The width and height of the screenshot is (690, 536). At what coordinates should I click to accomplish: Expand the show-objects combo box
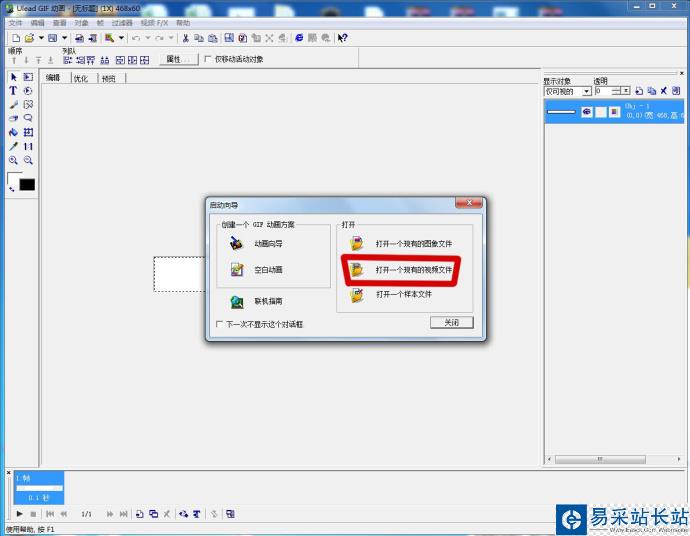586,92
